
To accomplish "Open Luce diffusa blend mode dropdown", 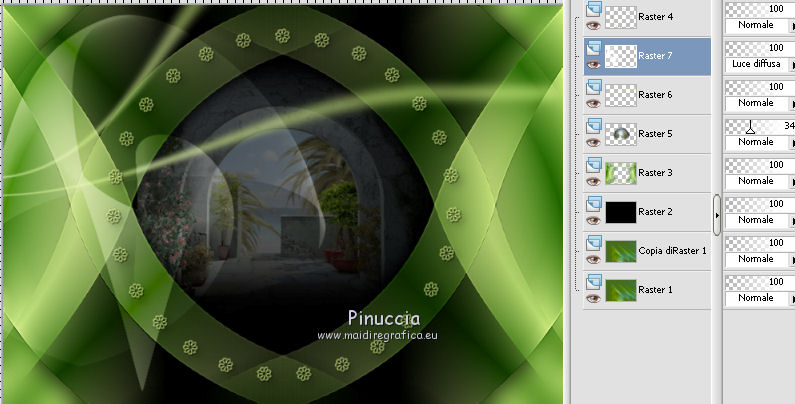I will [760, 64].
